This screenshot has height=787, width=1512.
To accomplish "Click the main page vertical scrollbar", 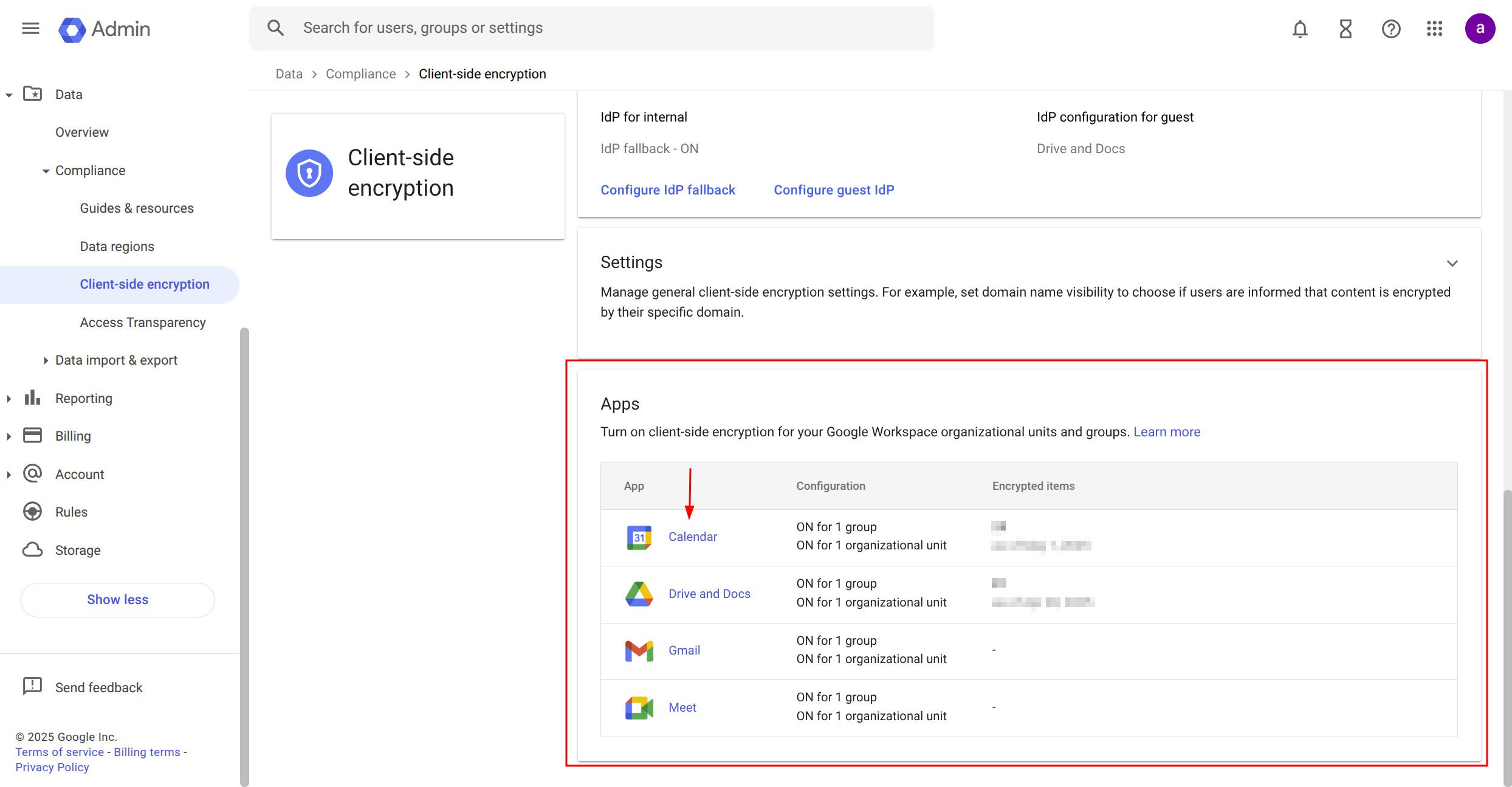I will [1507, 637].
